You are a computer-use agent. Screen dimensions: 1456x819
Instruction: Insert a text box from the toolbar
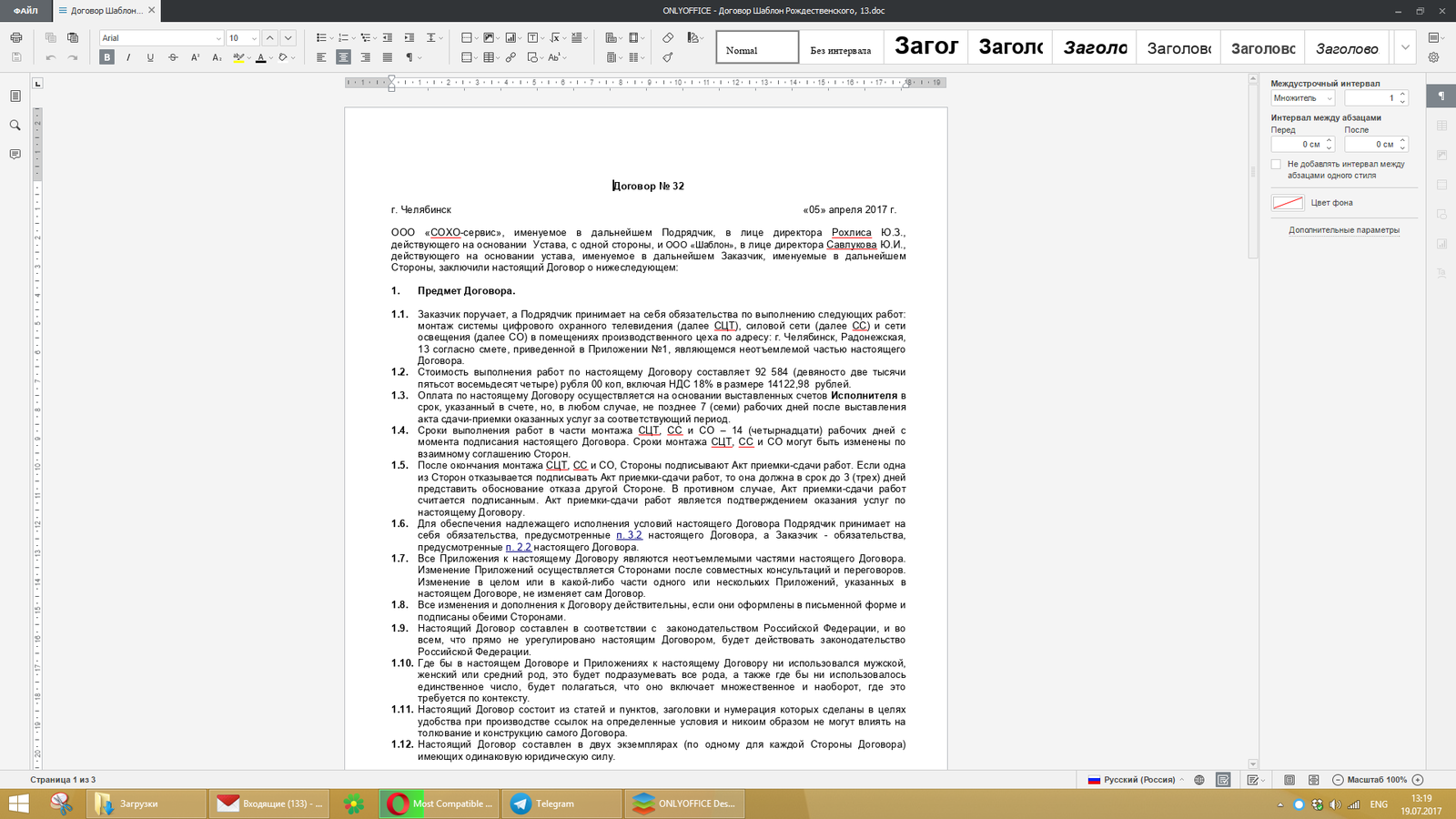point(532,37)
